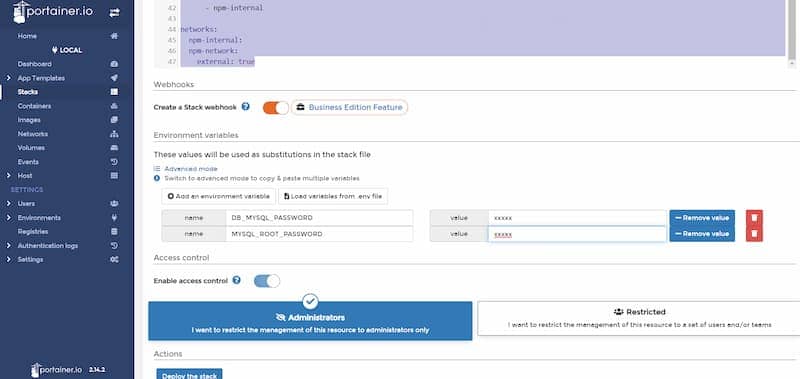Select the Restricted access option

pyautogui.click(x=639, y=318)
